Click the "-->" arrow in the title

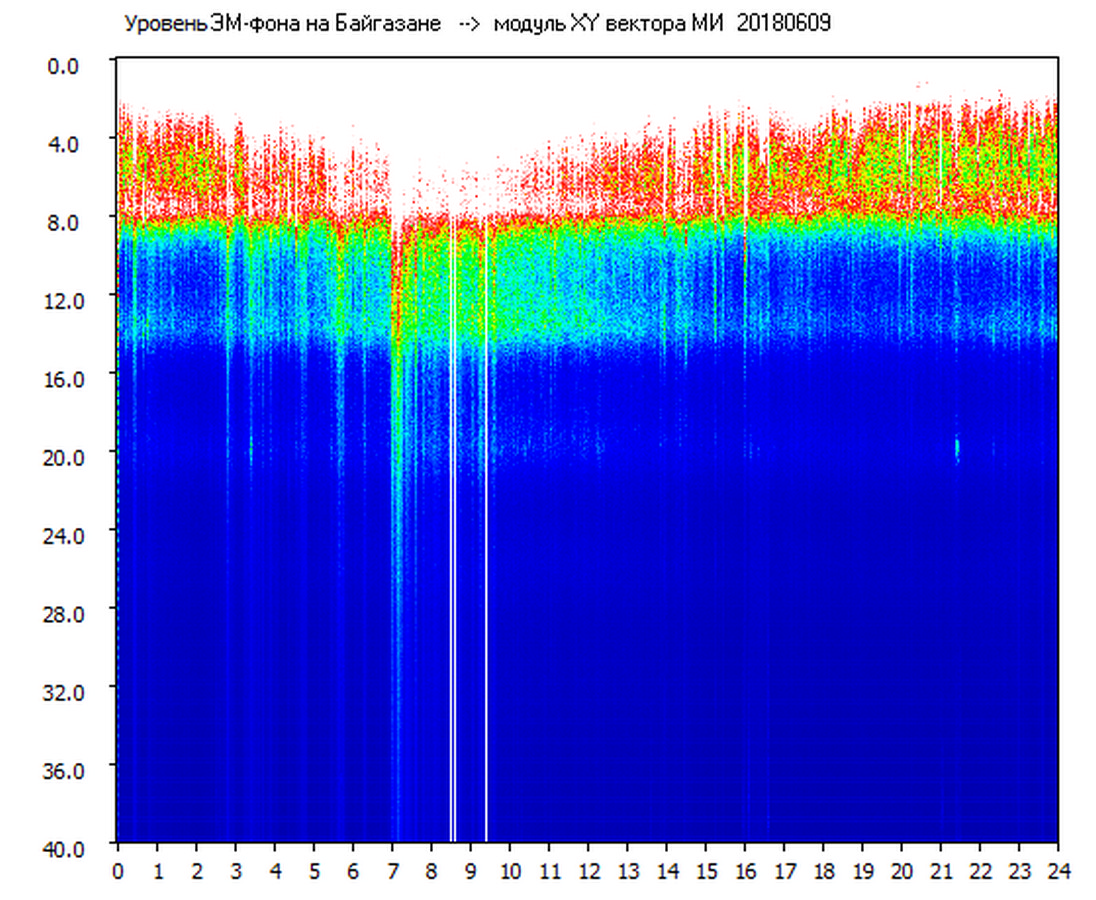[470, 24]
